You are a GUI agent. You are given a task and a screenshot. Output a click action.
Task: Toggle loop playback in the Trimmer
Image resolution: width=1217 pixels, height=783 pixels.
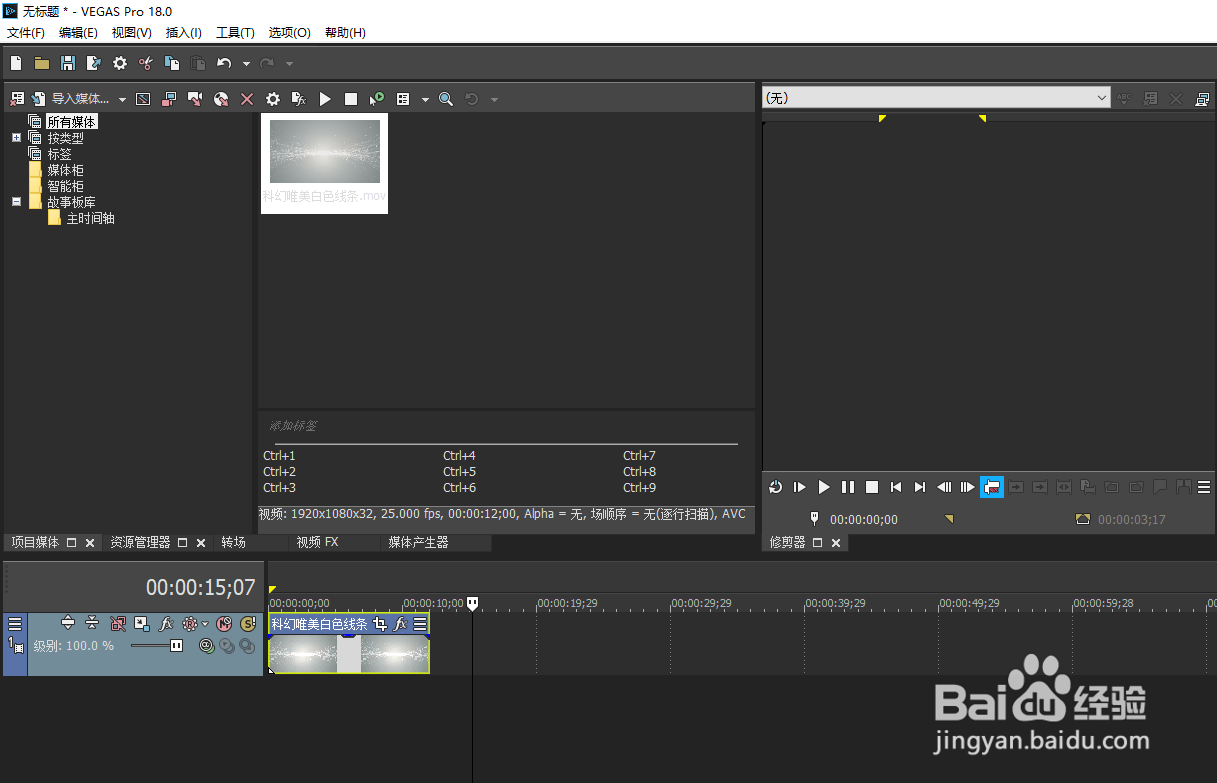click(x=776, y=487)
